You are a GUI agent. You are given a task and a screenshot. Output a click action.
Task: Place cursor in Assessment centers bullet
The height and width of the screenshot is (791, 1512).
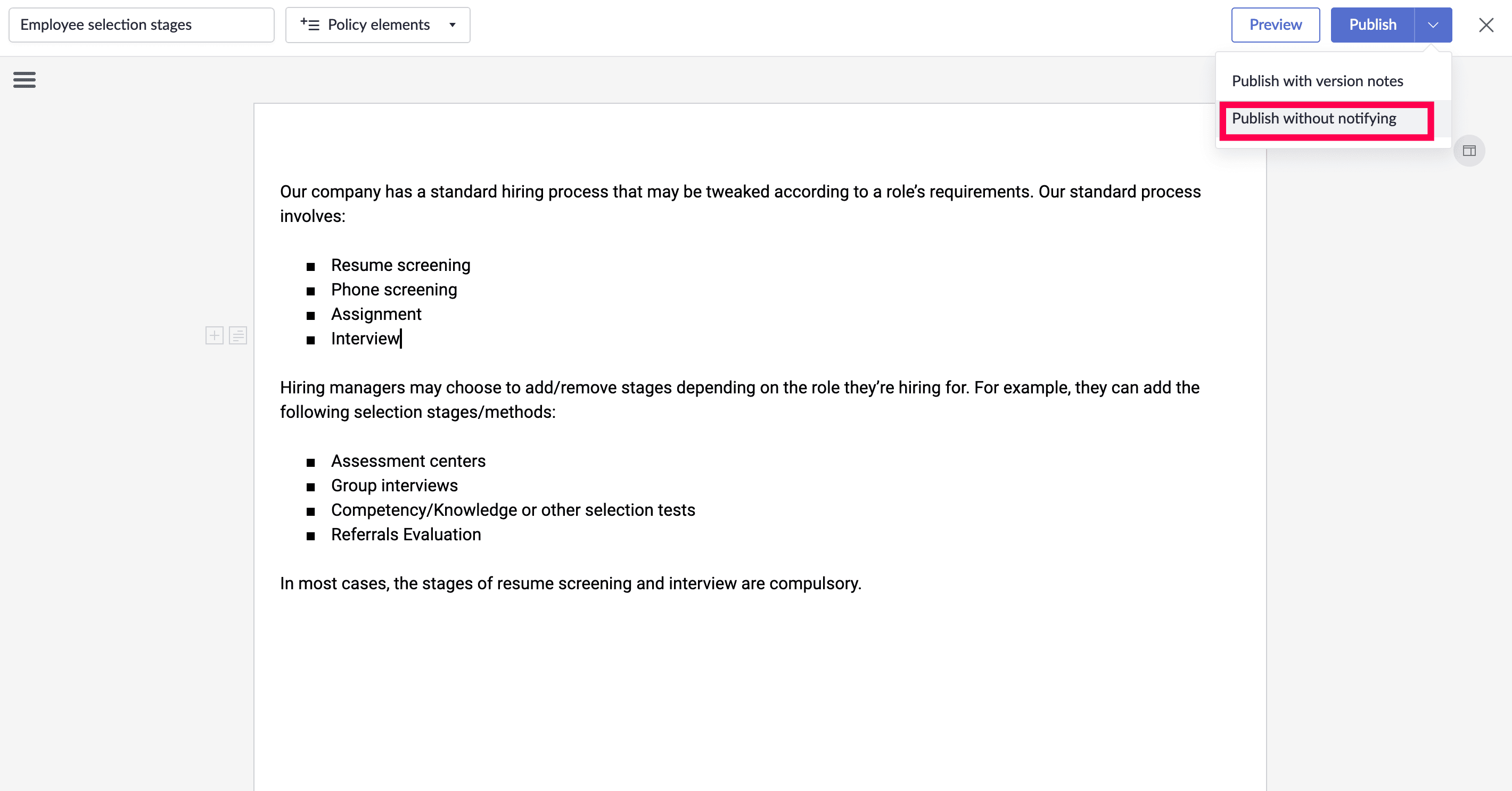coord(408,461)
